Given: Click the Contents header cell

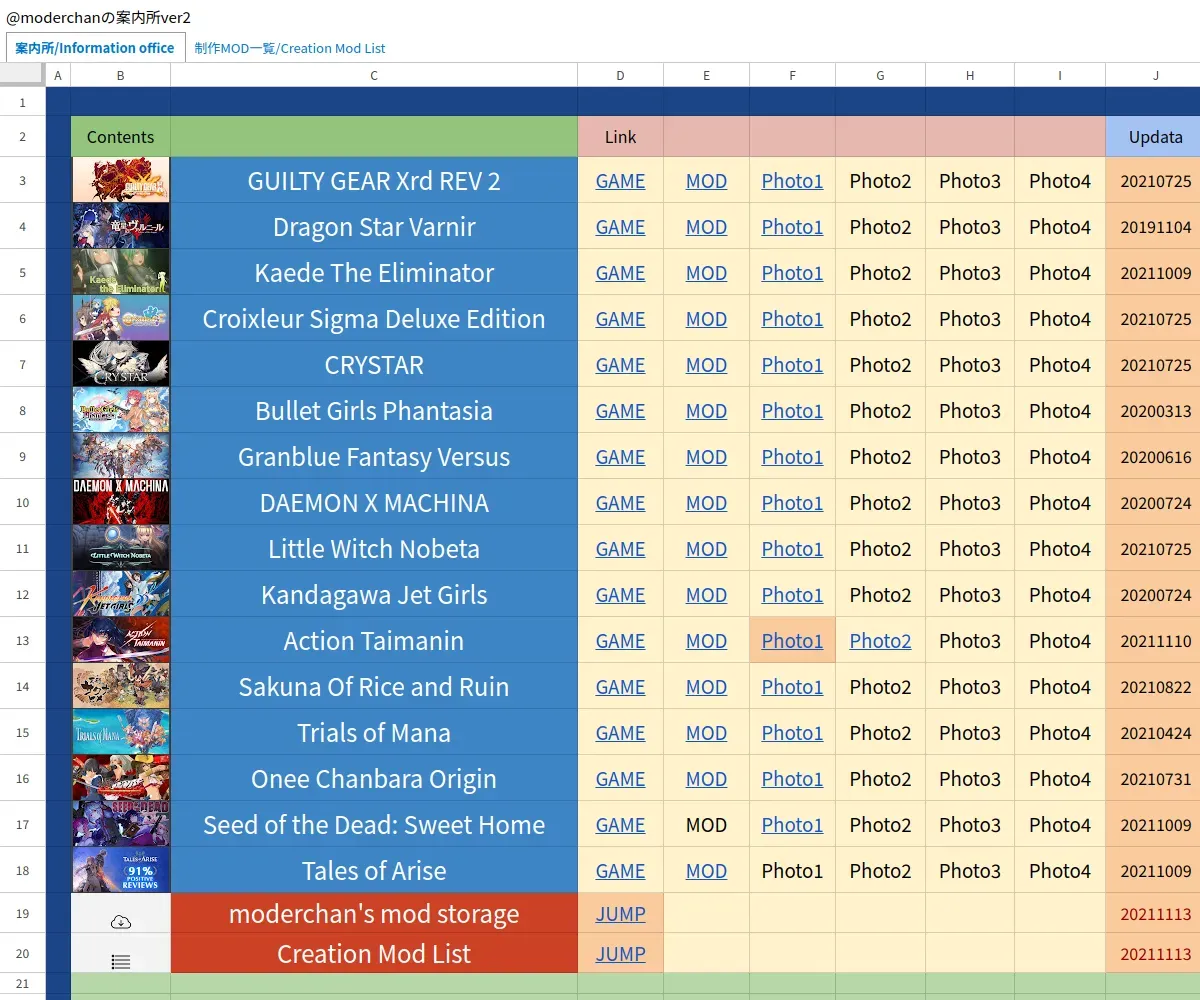Looking at the screenshot, I should click(121, 137).
